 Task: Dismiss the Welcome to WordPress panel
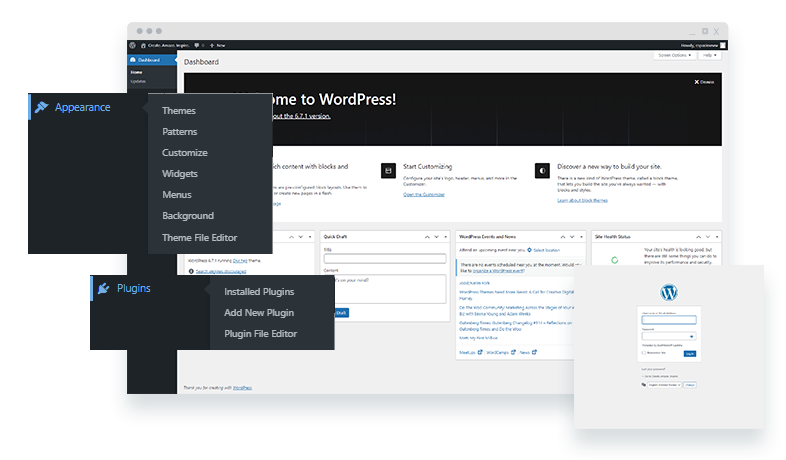click(704, 82)
